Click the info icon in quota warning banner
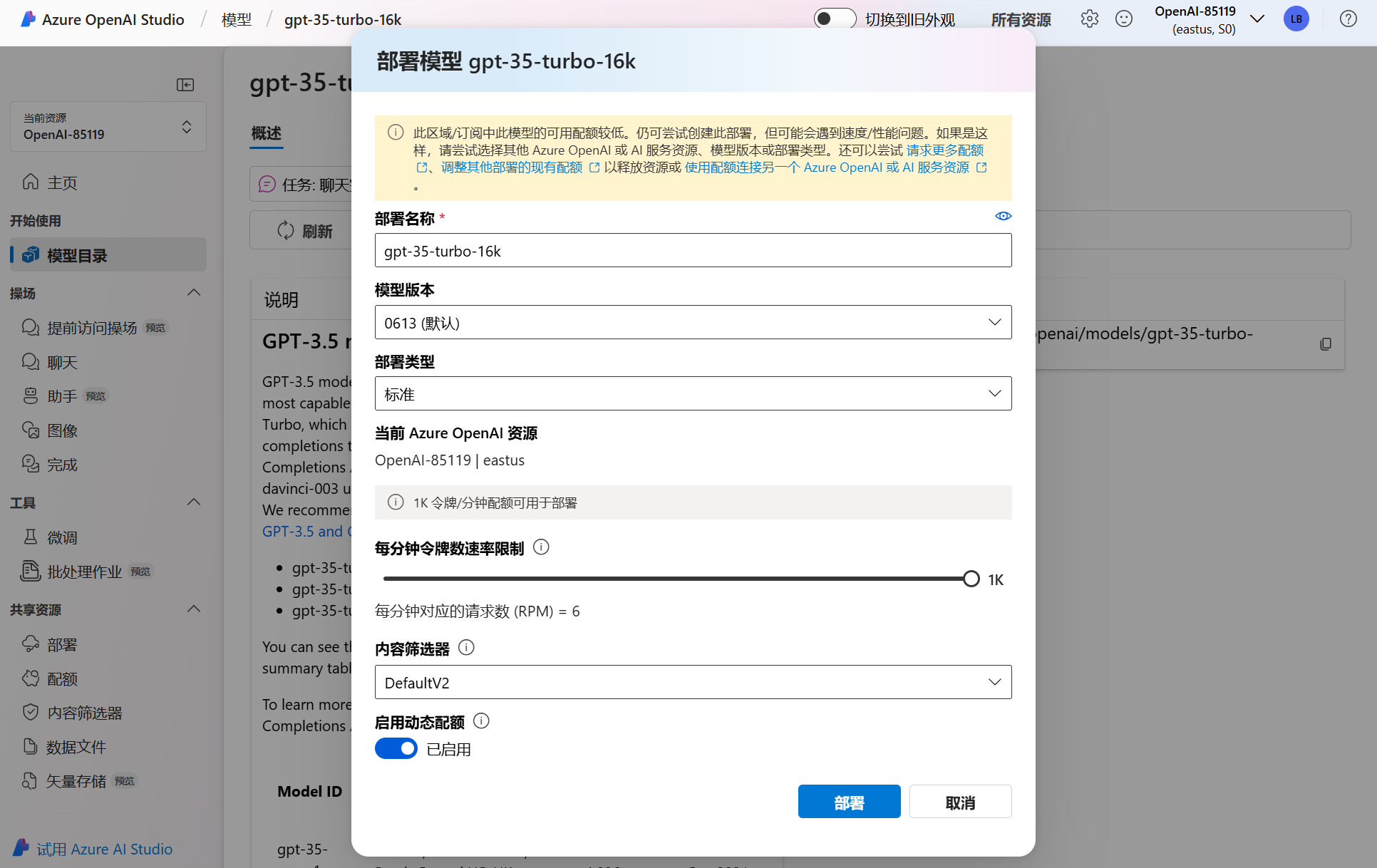The image size is (1377, 868). [x=396, y=133]
